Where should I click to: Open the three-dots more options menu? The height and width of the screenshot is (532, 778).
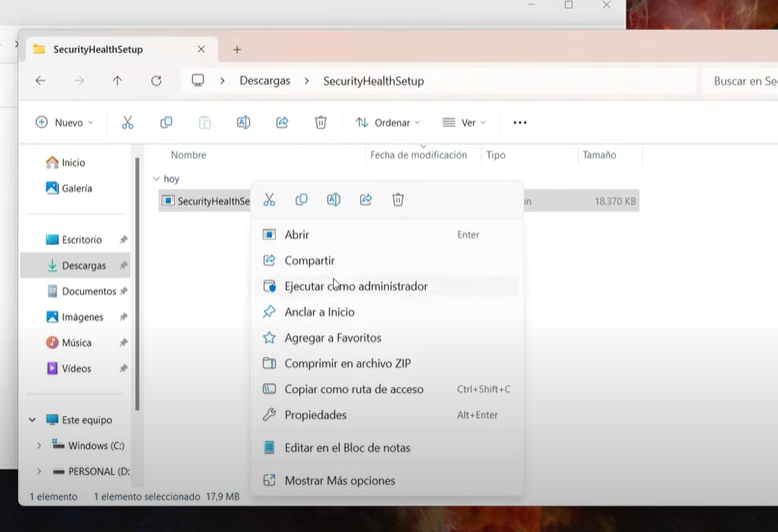tap(519, 123)
